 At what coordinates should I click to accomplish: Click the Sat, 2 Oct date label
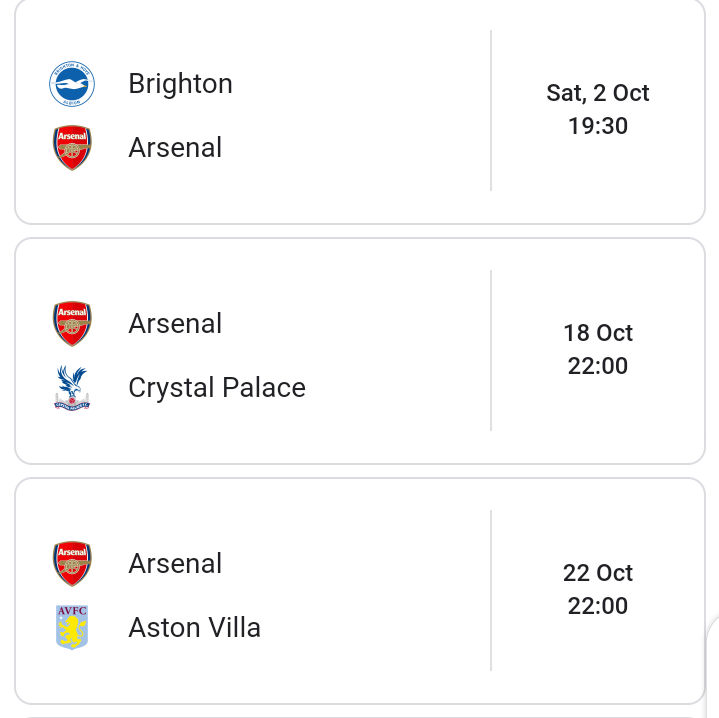(597, 93)
